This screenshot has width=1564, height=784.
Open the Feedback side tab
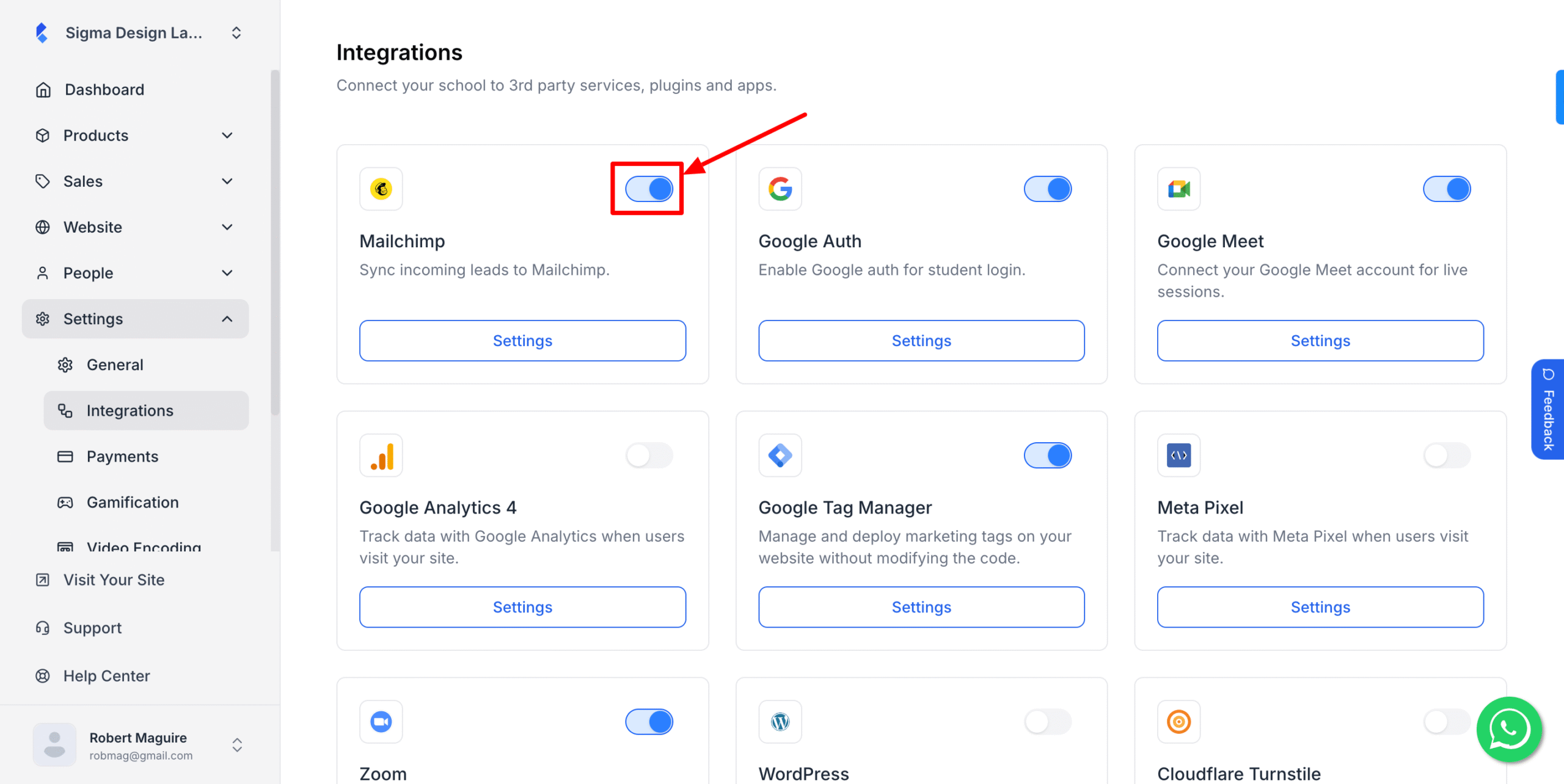point(1548,409)
